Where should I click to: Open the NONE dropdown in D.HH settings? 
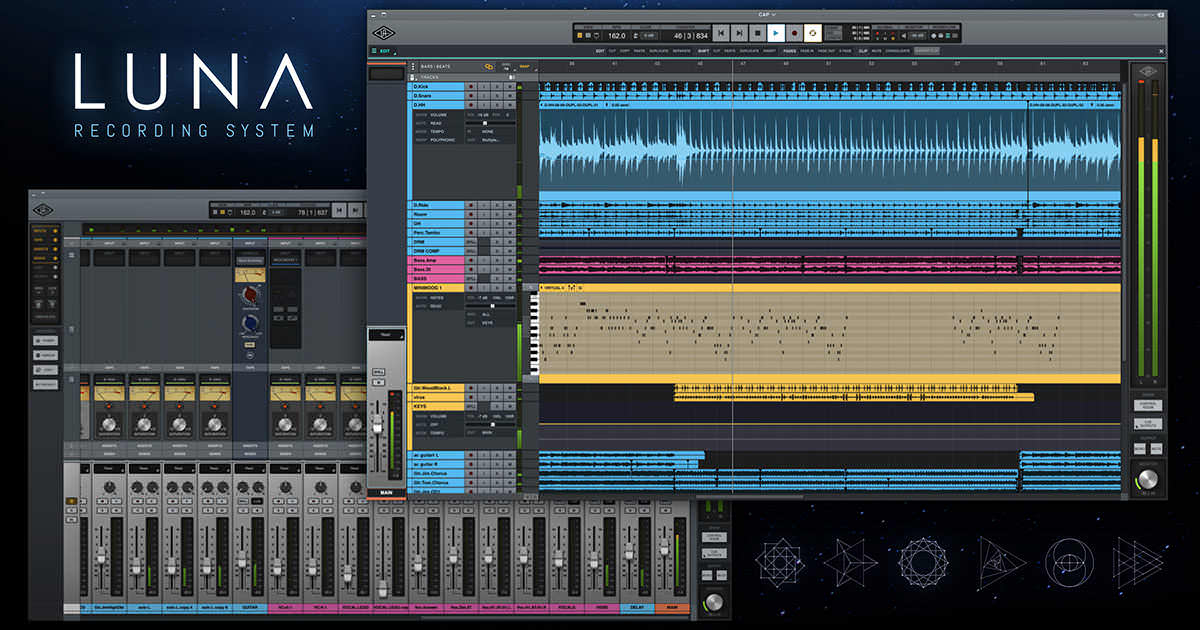click(x=487, y=132)
